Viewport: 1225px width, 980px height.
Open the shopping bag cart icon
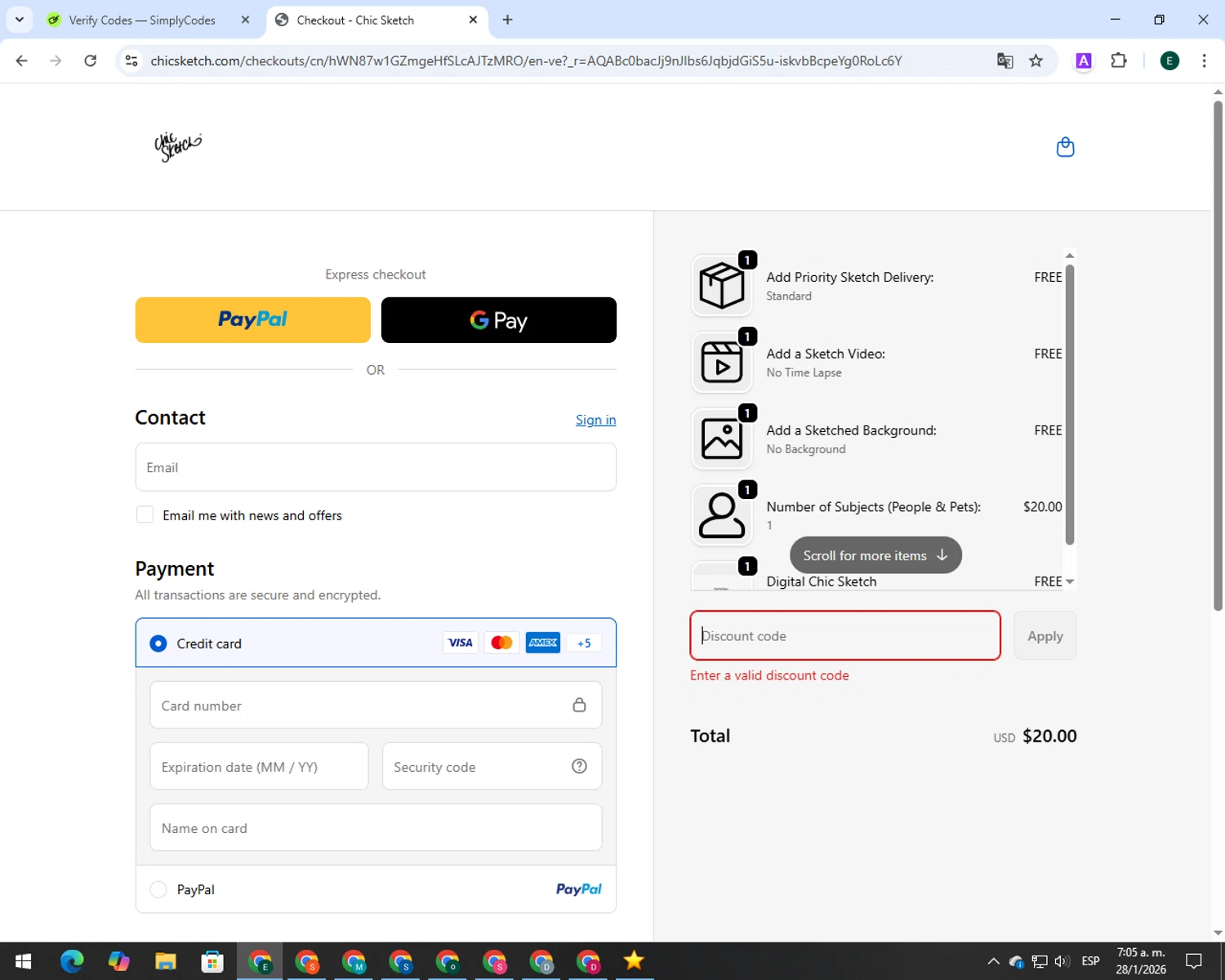1065,147
